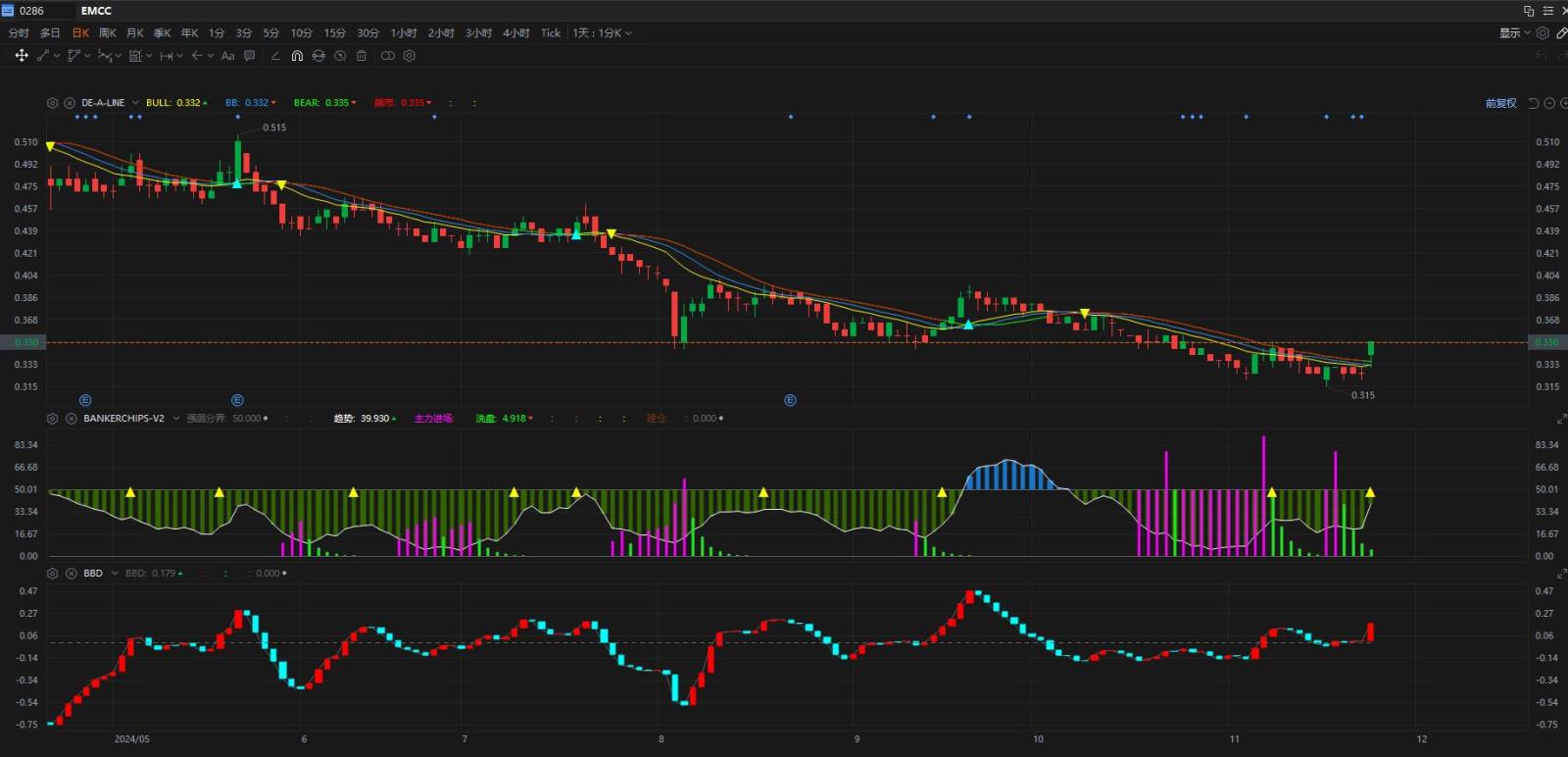Click the multi-window layout icon
The image size is (1568, 757).
click(x=1529, y=11)
